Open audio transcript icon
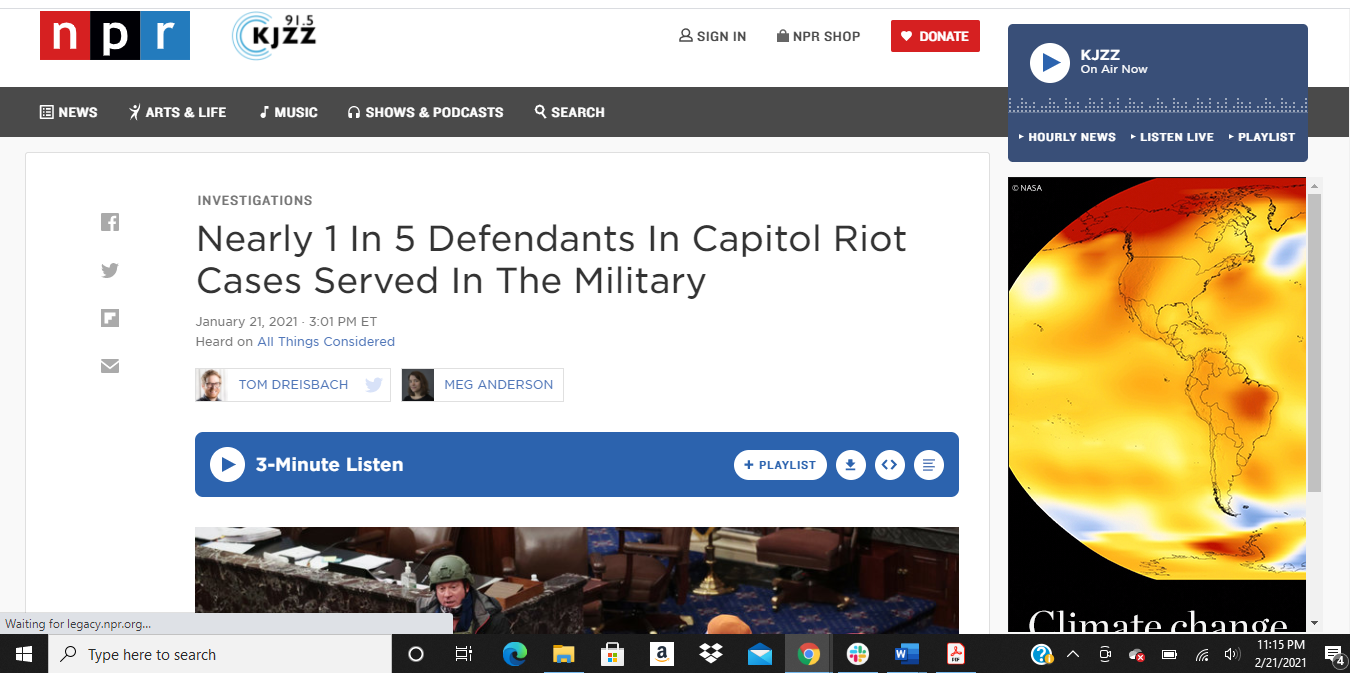Screen dimensions: 1350x673 [x=928, y=465]
